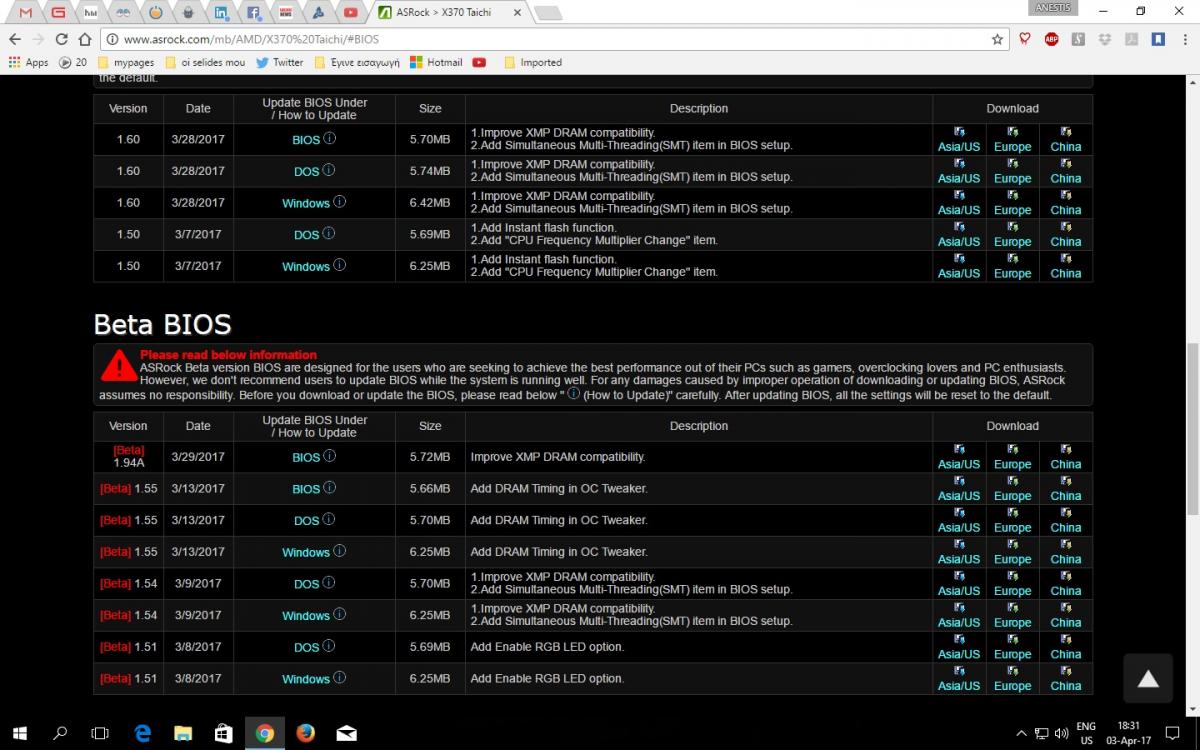The image size is (1200, 750).
Task: Click DOS update method for Beta 1.51
Action: click(306, 647)
